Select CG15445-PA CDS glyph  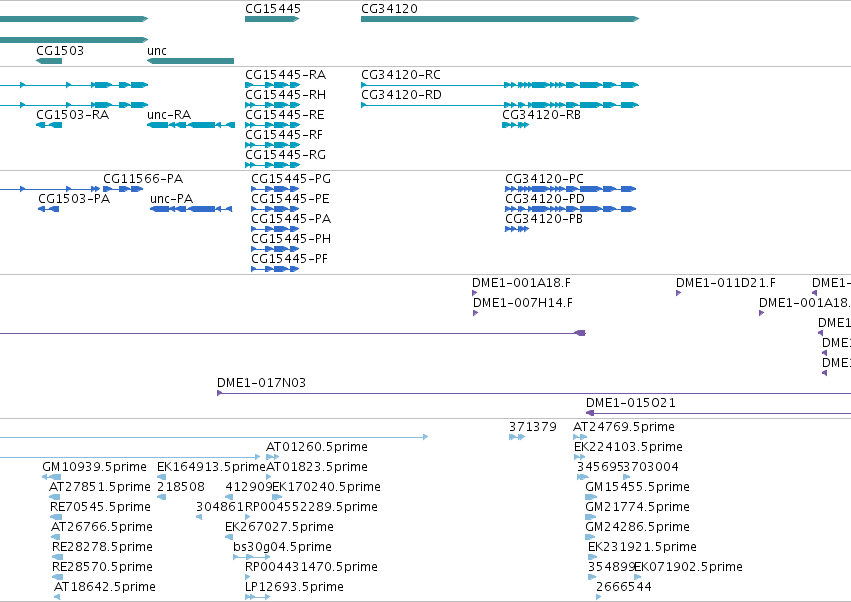click(x=275, y=229)
